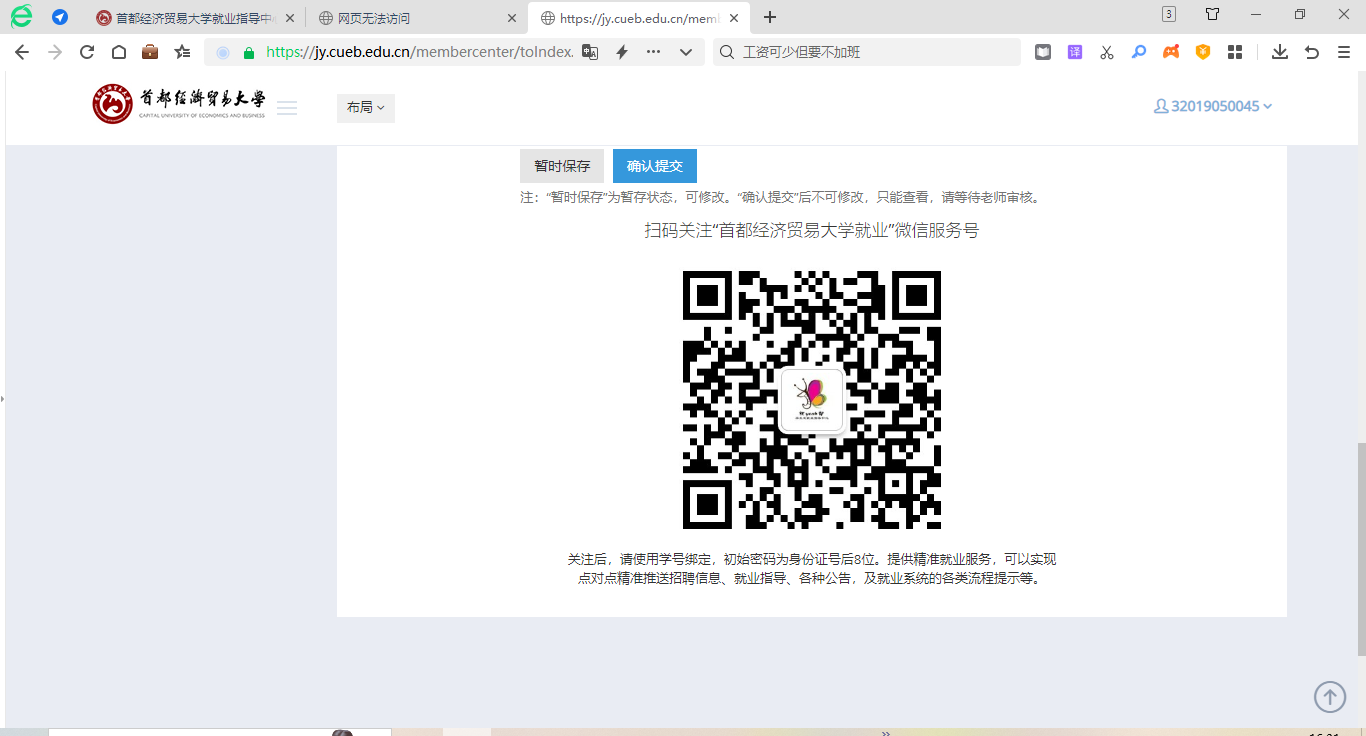Open the home page icon

[118, 52]
